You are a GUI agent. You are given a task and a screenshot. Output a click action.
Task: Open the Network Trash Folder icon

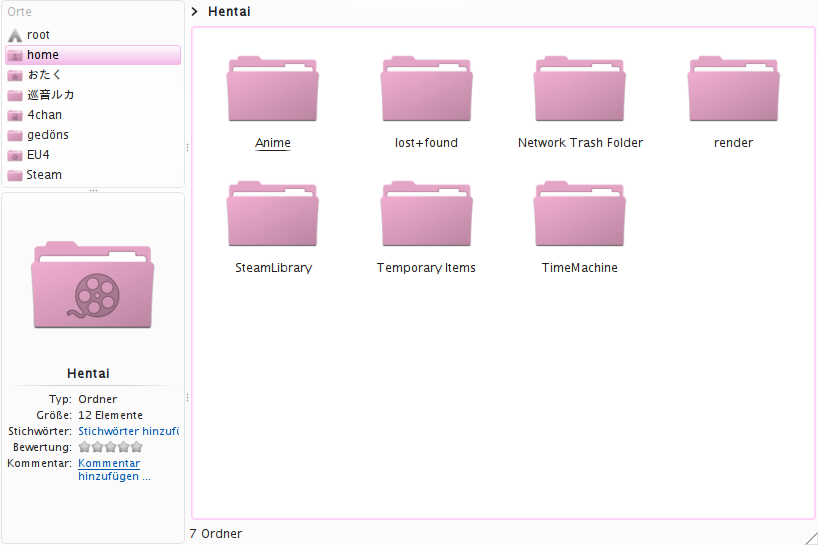click(580, 89)
